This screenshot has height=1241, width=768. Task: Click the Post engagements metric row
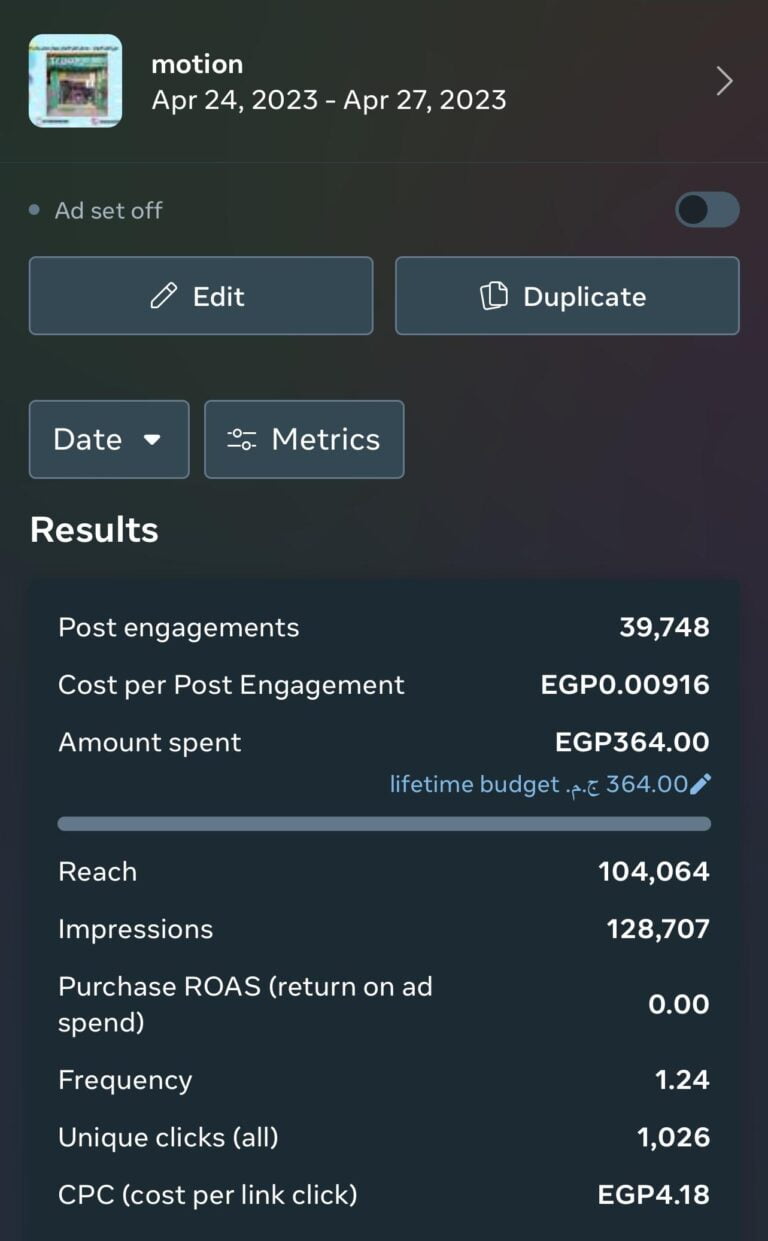pos(384,628)
